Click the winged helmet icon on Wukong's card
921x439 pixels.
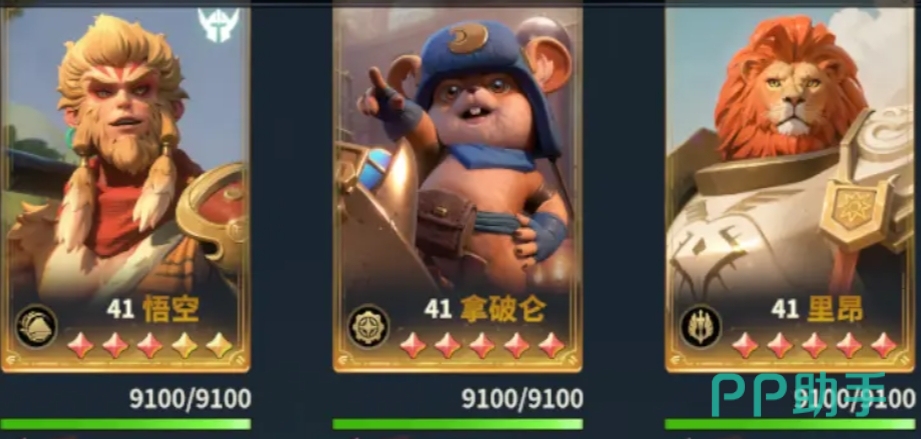point(218,25)
